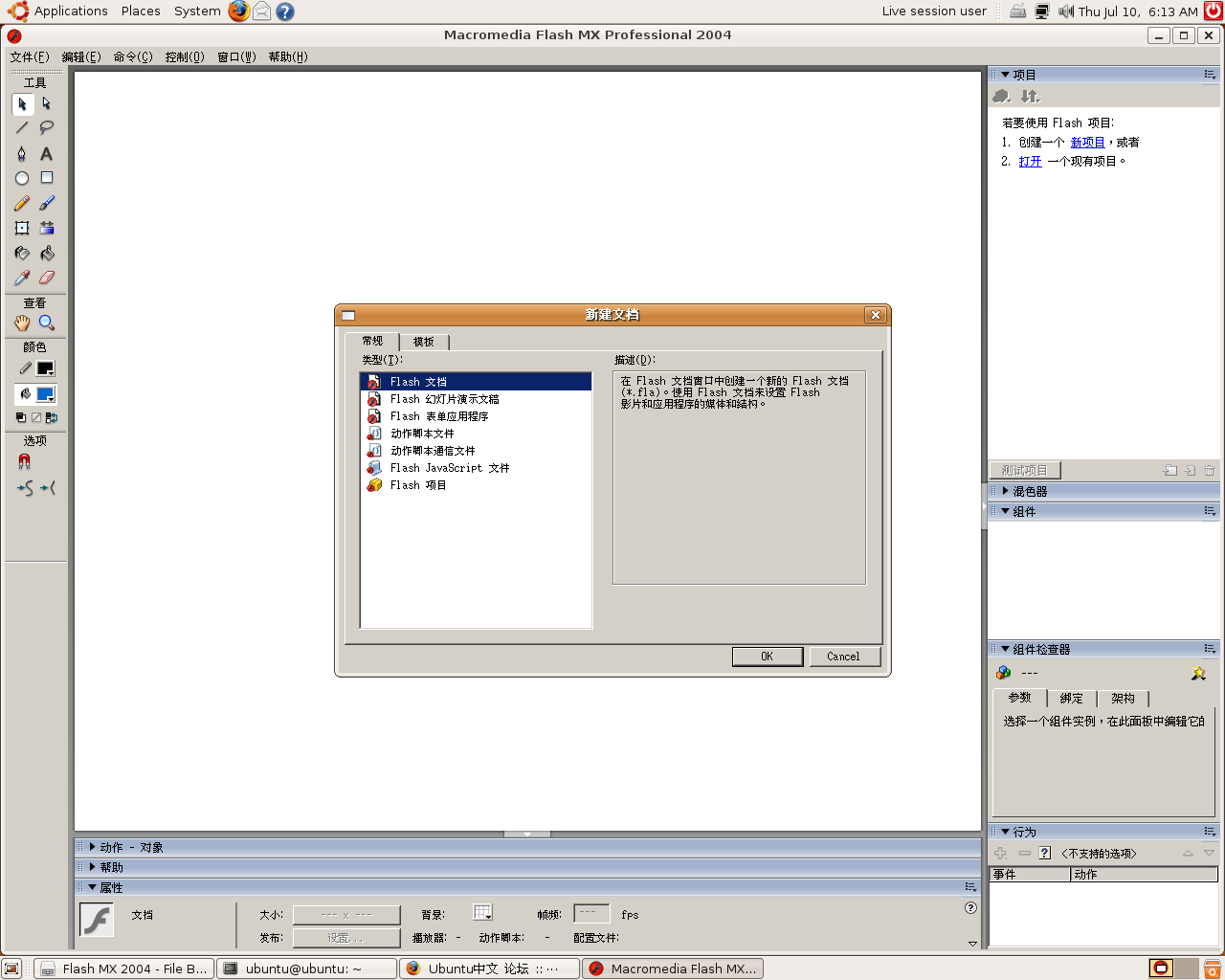The image size is (1225, 980).
Task: Open the fill color swatch
Action: pyautogui.click(x=45, y=394)
